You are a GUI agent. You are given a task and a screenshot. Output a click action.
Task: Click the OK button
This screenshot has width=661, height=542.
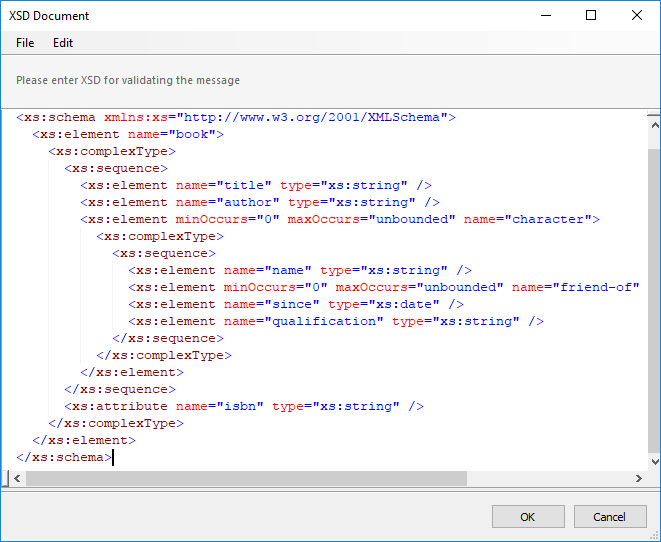528,517
